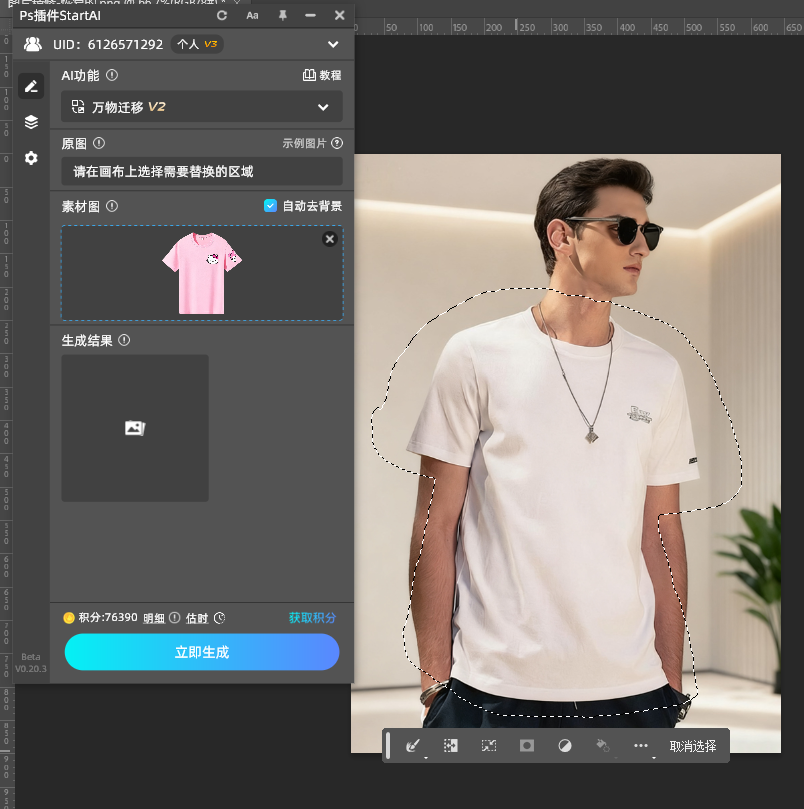Open the 示例图片 sample images help
The height and width of the screenshot is (809, 804).
pyautogui.click(x=312, y=143)
